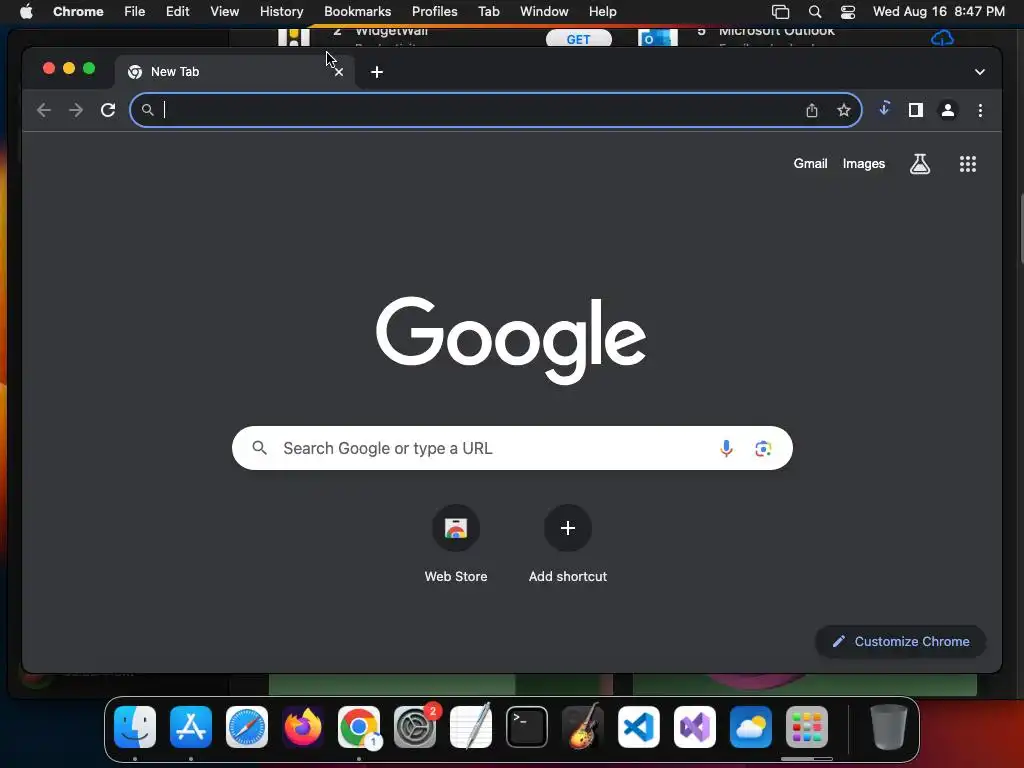The image size is (1024, 768).
Task: Launch GarageBand from the Dock
Action: pyautogui.click(x=583, y=727)
